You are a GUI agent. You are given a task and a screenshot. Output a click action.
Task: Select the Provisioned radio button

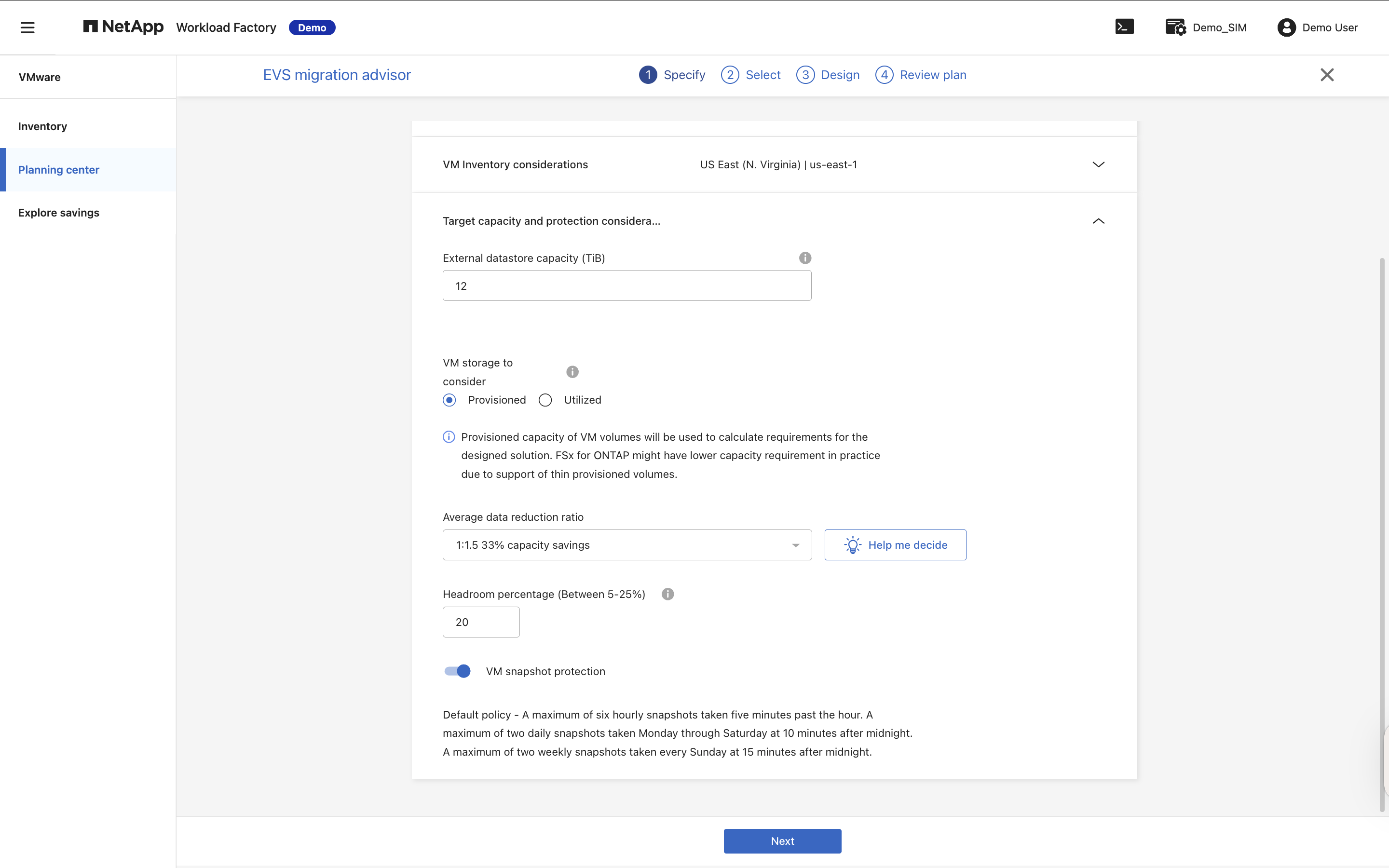tap(449, 400)
